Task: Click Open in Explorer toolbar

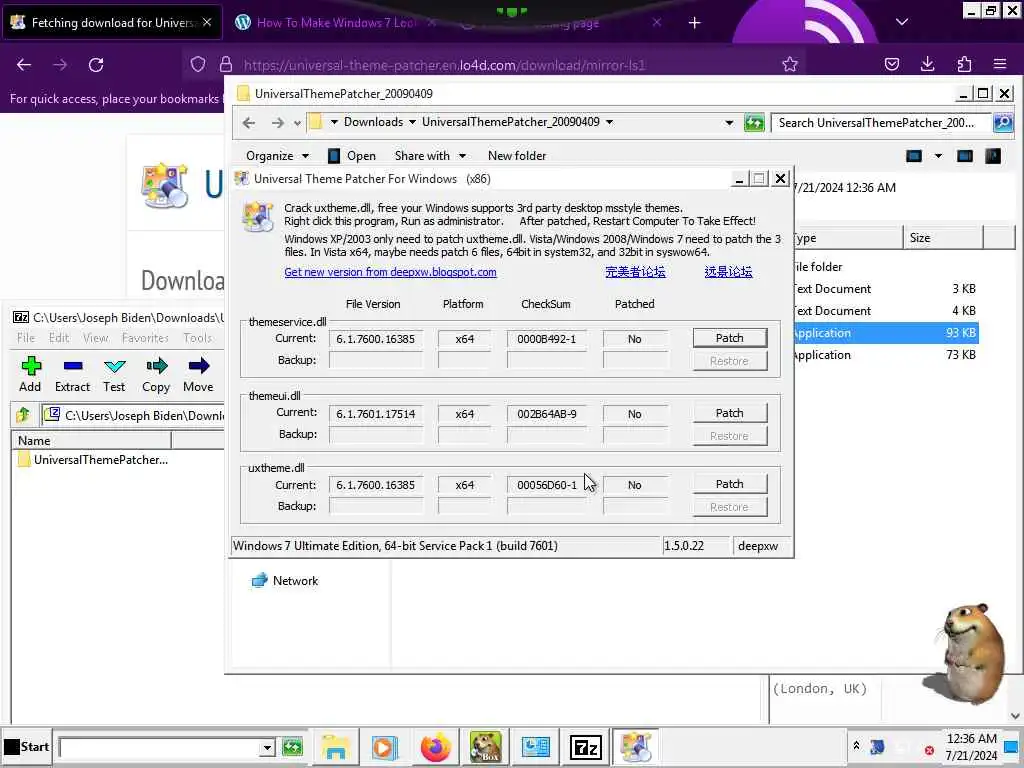Action: click(x=352, y=155)
